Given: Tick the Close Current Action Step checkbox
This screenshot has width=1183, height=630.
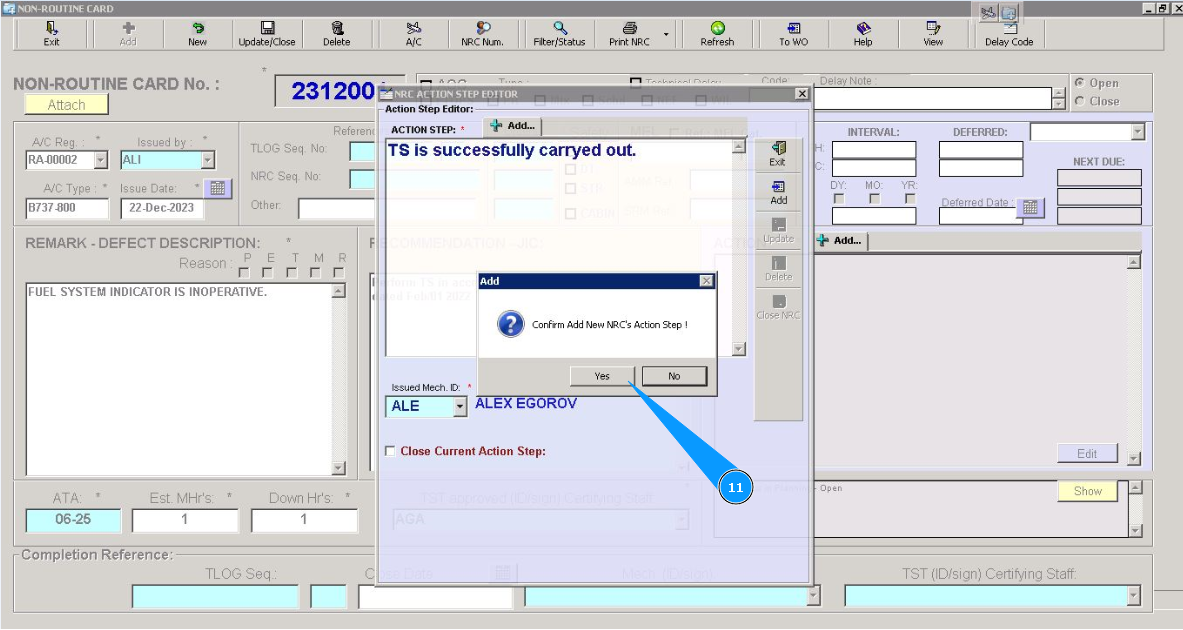Looking at the screenshot, I should [390, 451].
